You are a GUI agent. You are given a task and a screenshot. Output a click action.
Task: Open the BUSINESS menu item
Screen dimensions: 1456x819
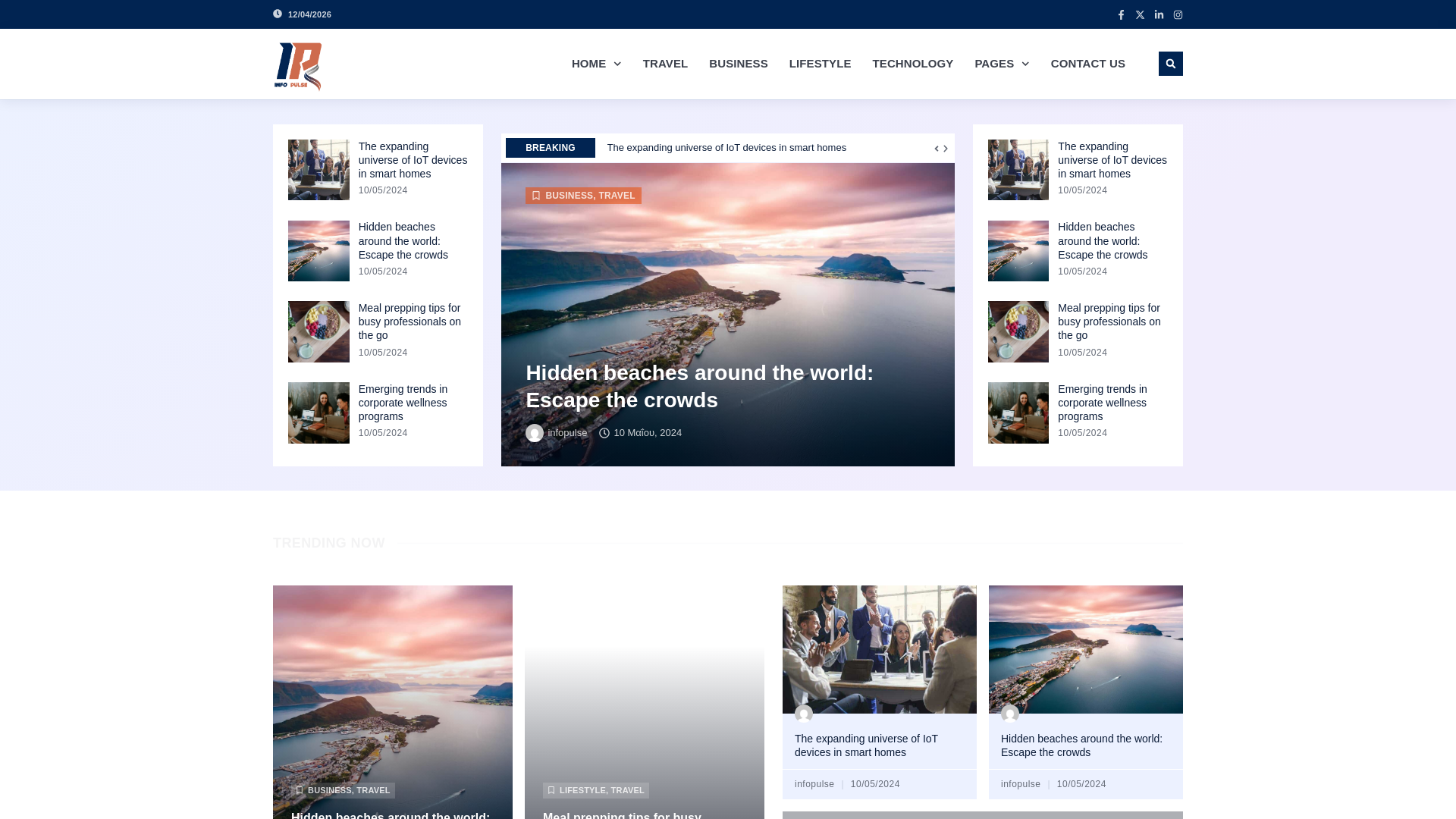coord(739,64)
